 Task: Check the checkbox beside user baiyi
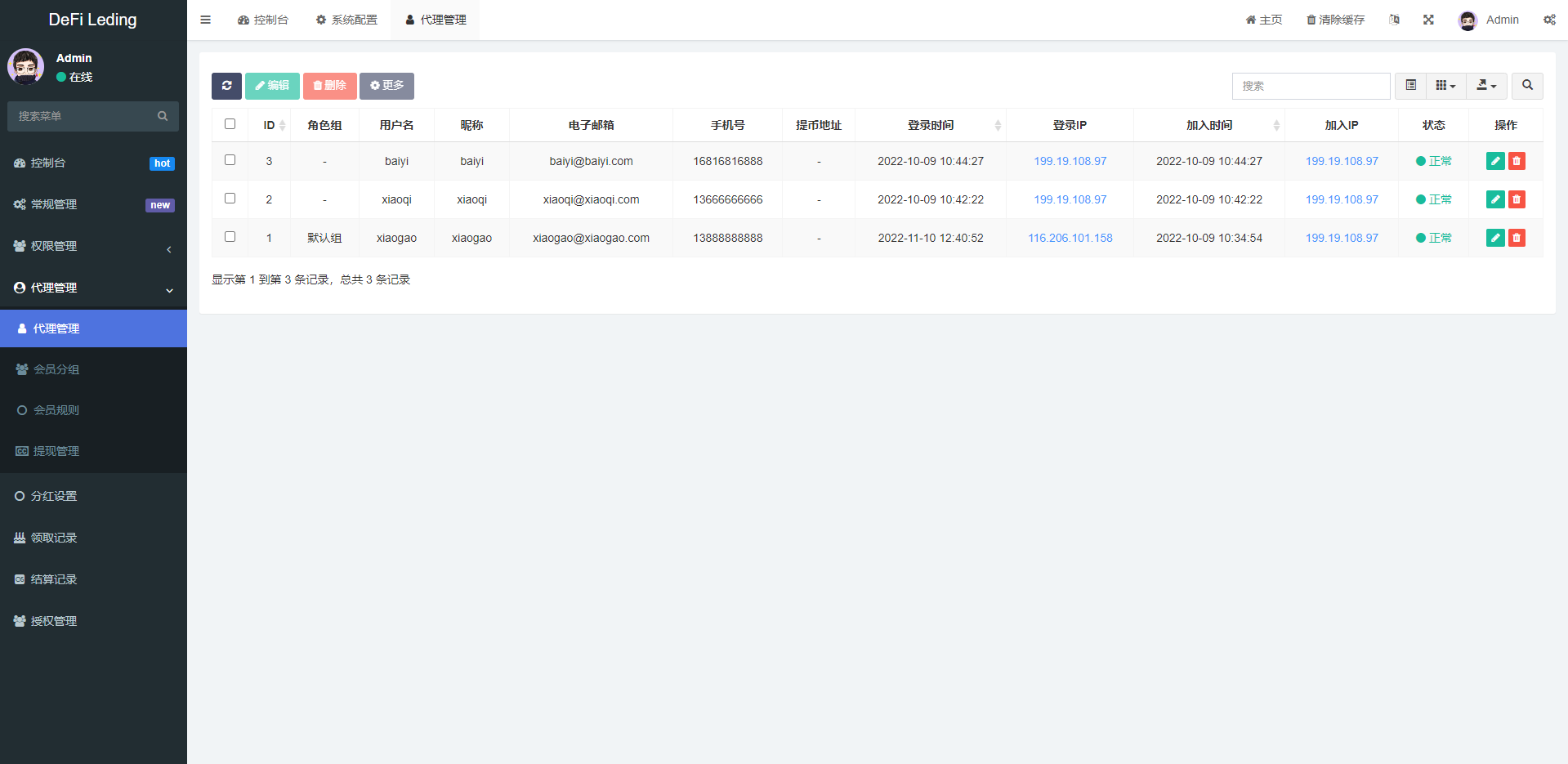click(230, 160)
